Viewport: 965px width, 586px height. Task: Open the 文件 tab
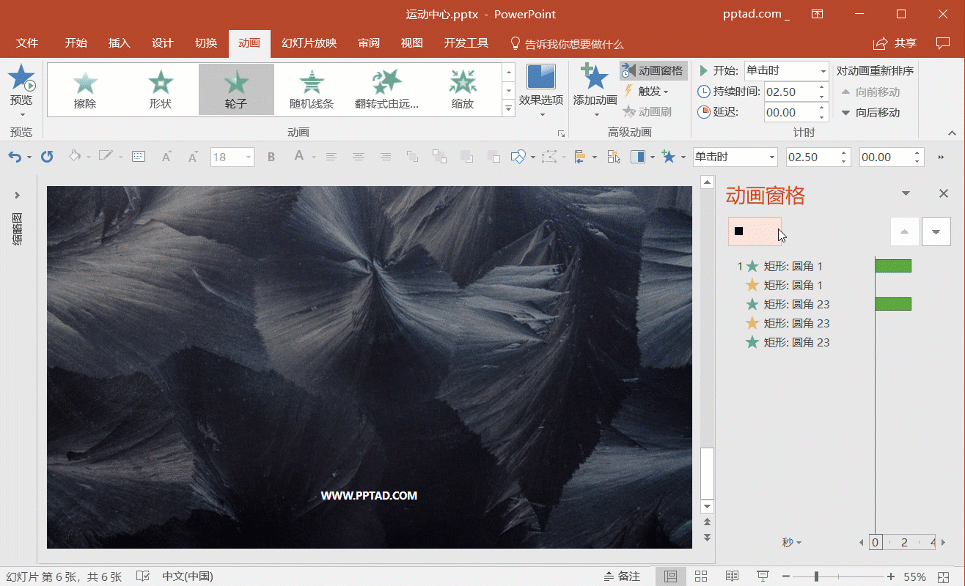click(x=26, y=43)
